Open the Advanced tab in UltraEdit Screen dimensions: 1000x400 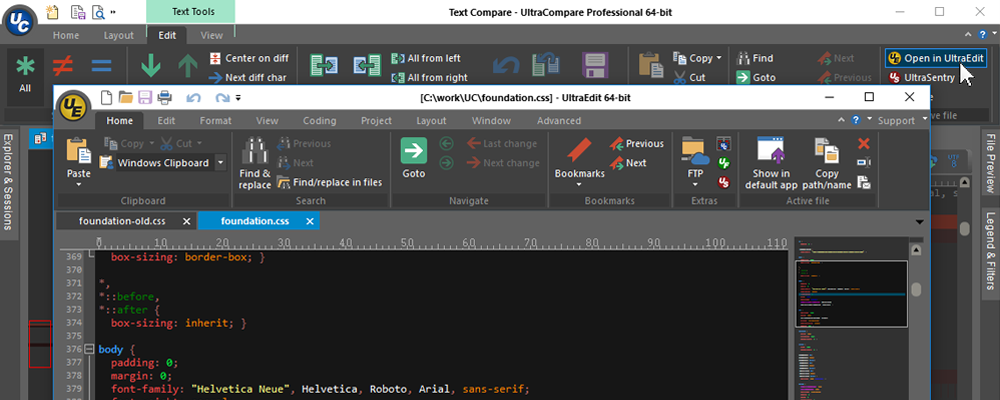[x=559, y=121]
